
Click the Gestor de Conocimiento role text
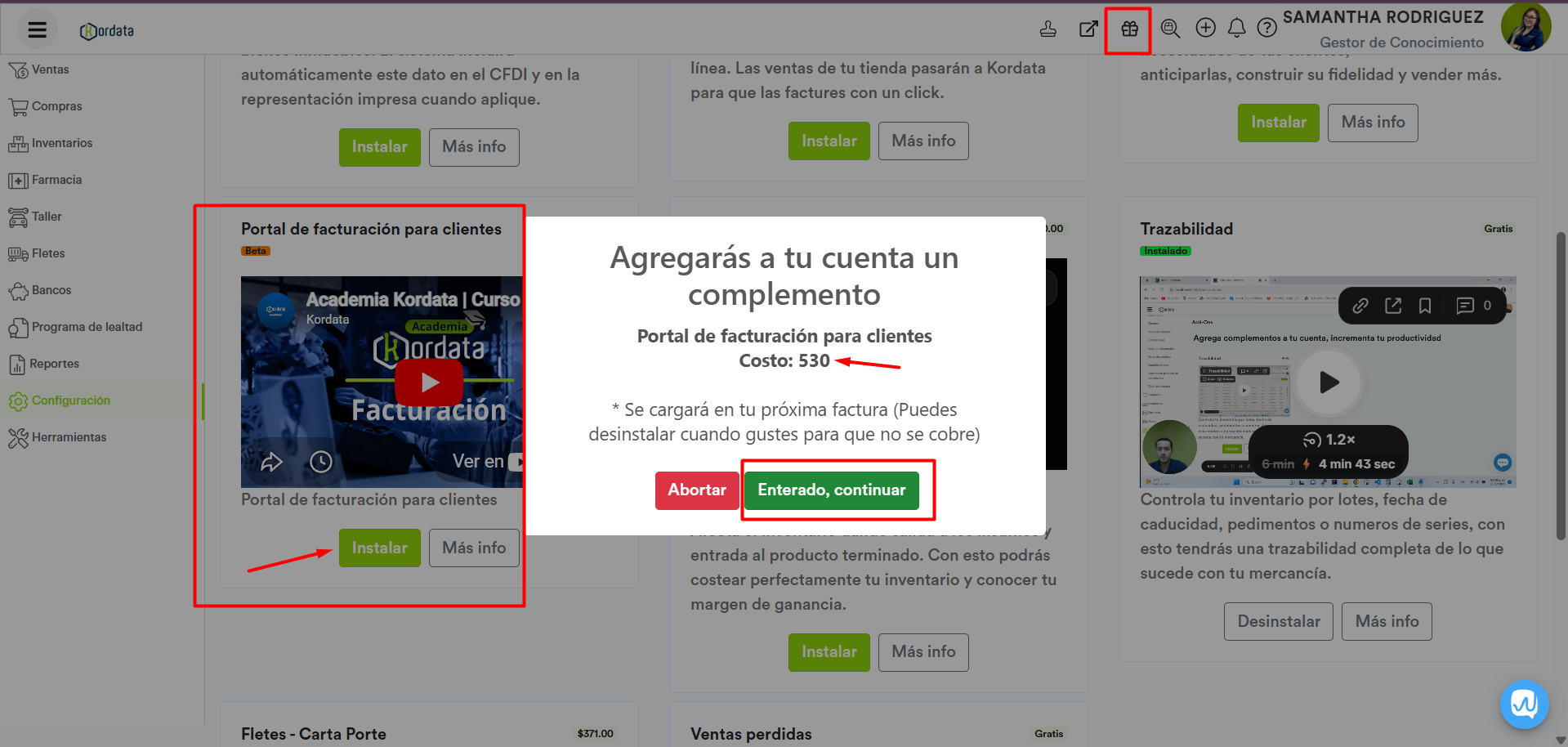coord(1401,42)
